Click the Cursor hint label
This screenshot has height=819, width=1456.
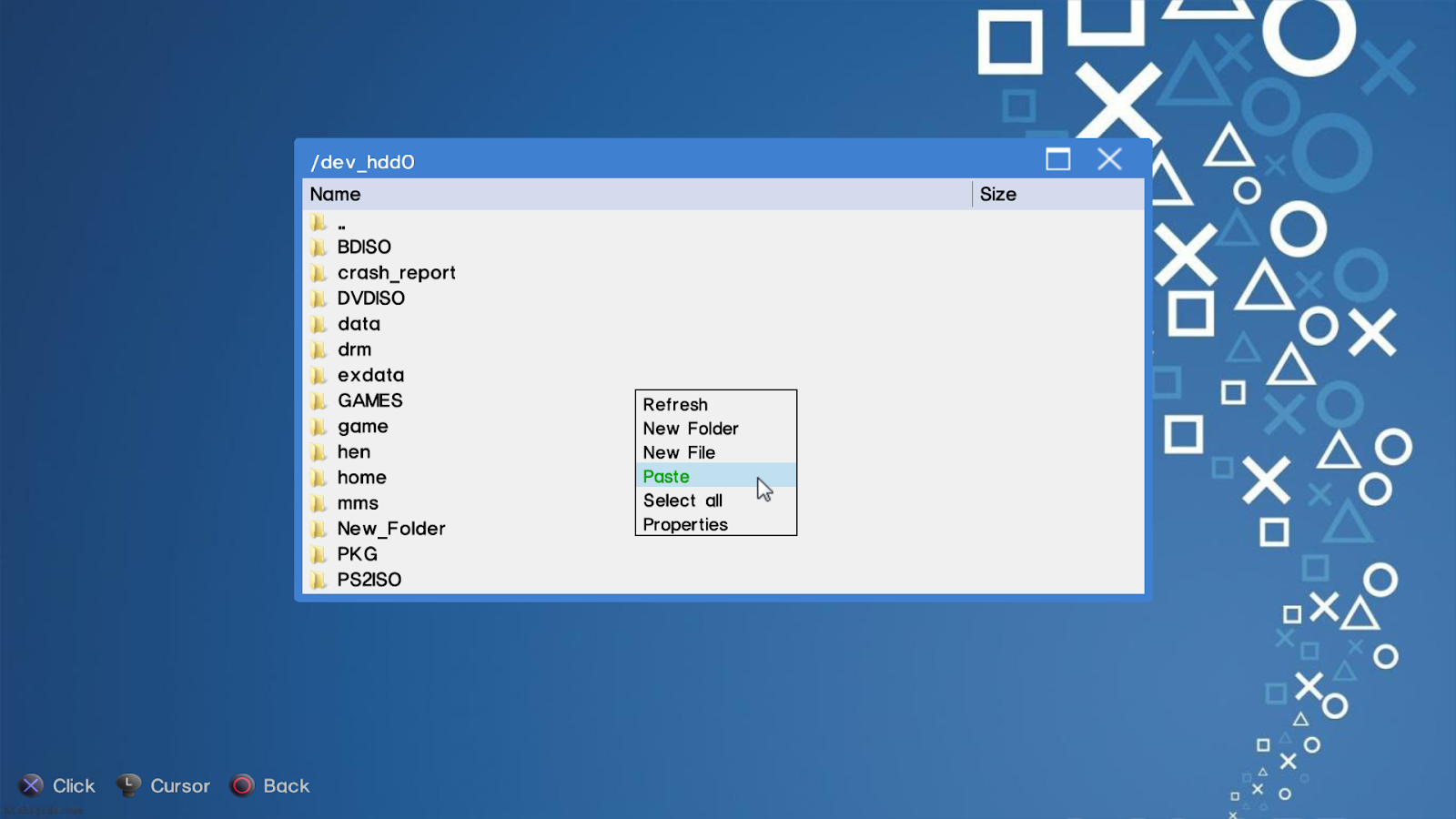pos(180,785)
